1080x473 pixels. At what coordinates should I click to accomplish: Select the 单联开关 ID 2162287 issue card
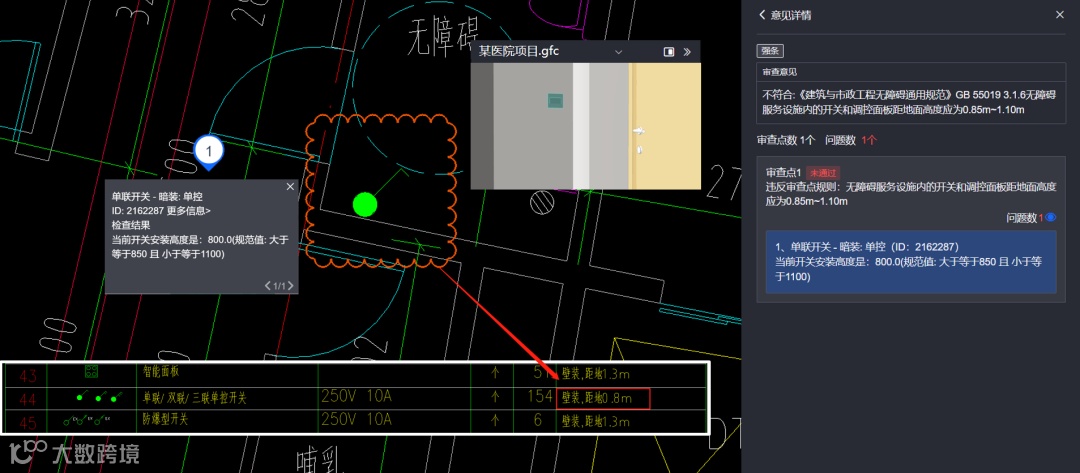911,262
